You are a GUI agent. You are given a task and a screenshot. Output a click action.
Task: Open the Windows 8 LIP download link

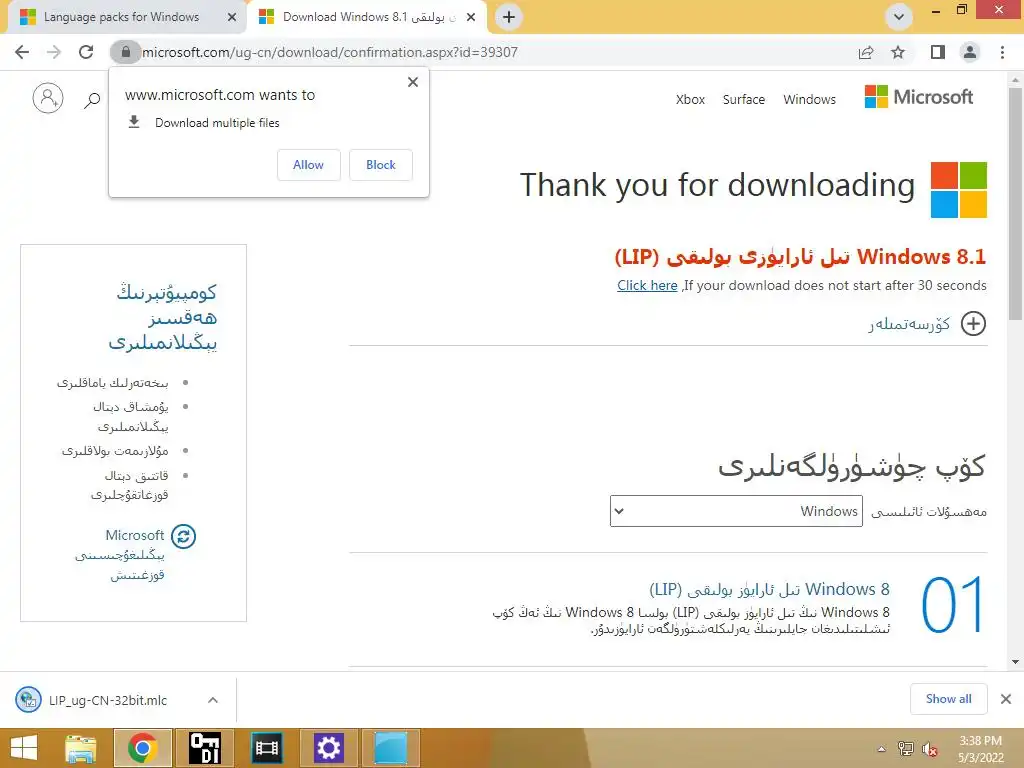pos(769,589)
